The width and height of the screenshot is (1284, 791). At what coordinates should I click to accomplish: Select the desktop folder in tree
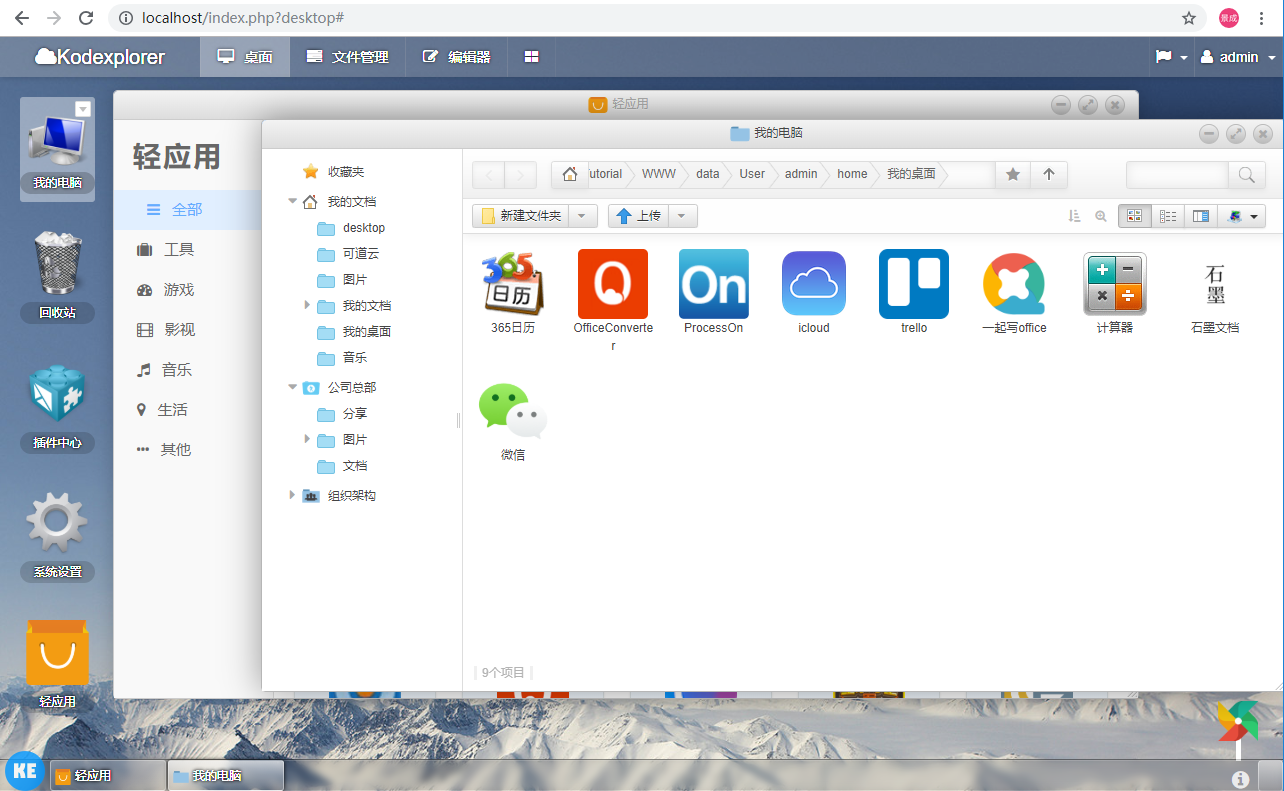point(364,228)
